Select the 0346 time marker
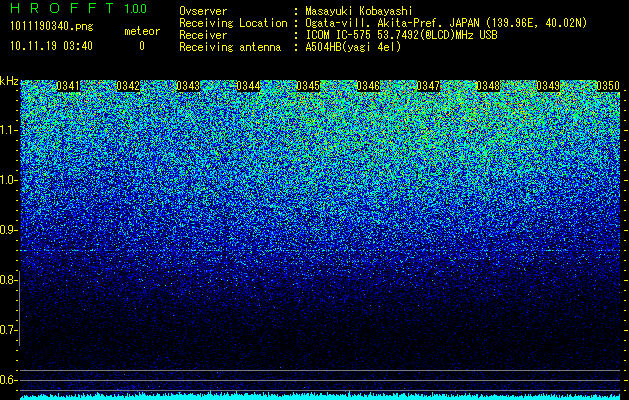Screen dimensions: 629x400 tap(368, 86)
